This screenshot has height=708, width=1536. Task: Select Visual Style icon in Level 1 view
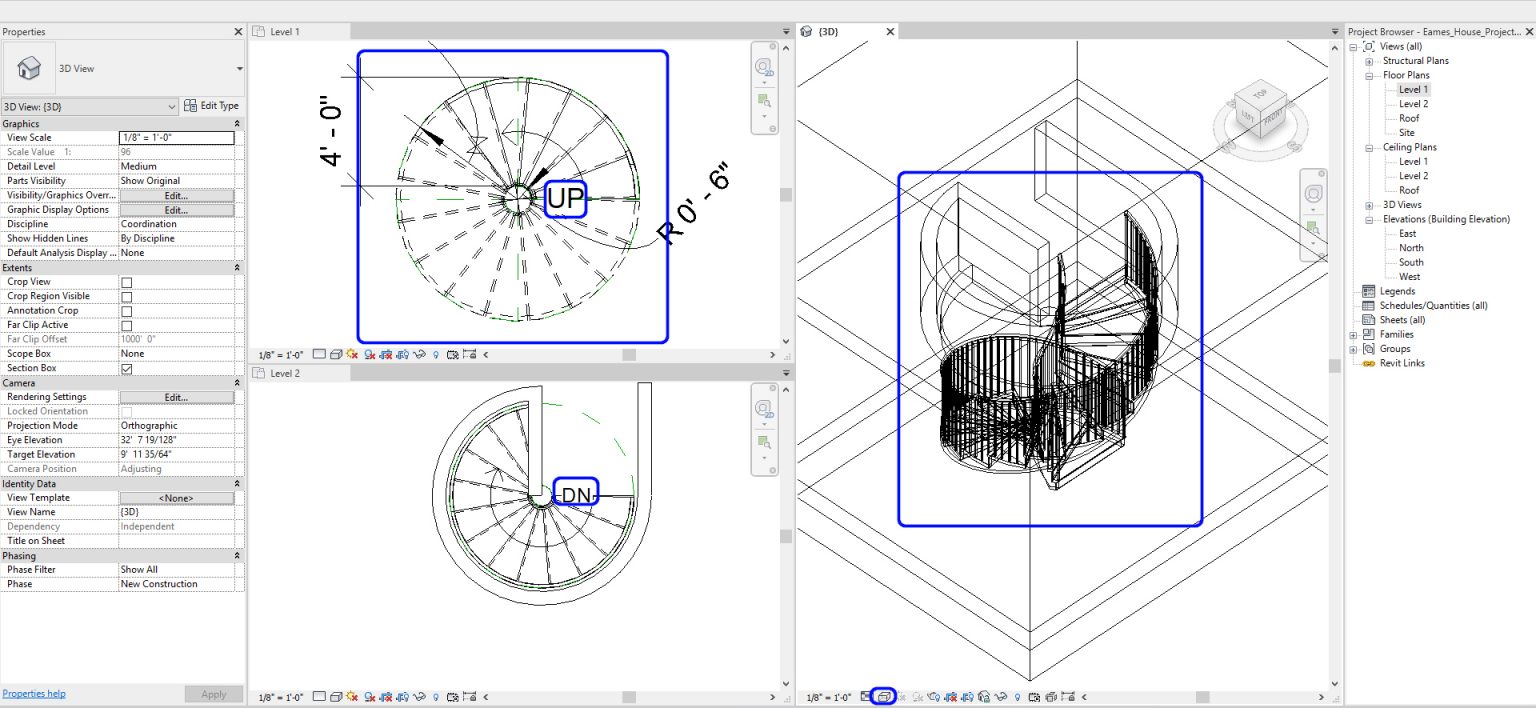pos(337,354)
